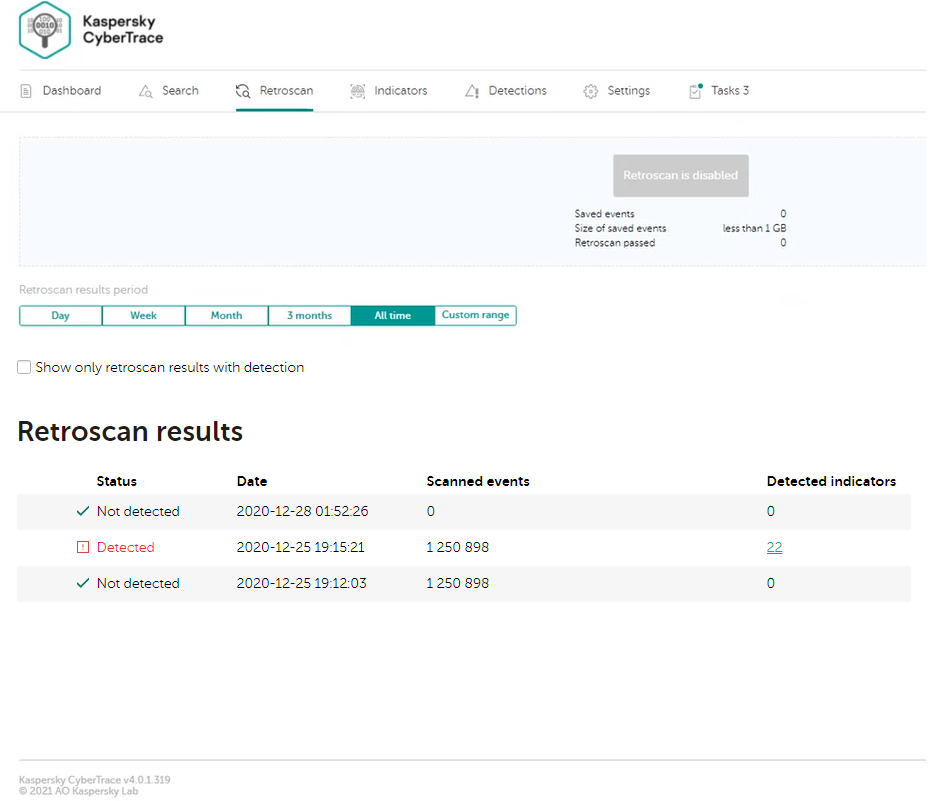
Task: Click the red Detected alert icon
Action: (83, 547)
